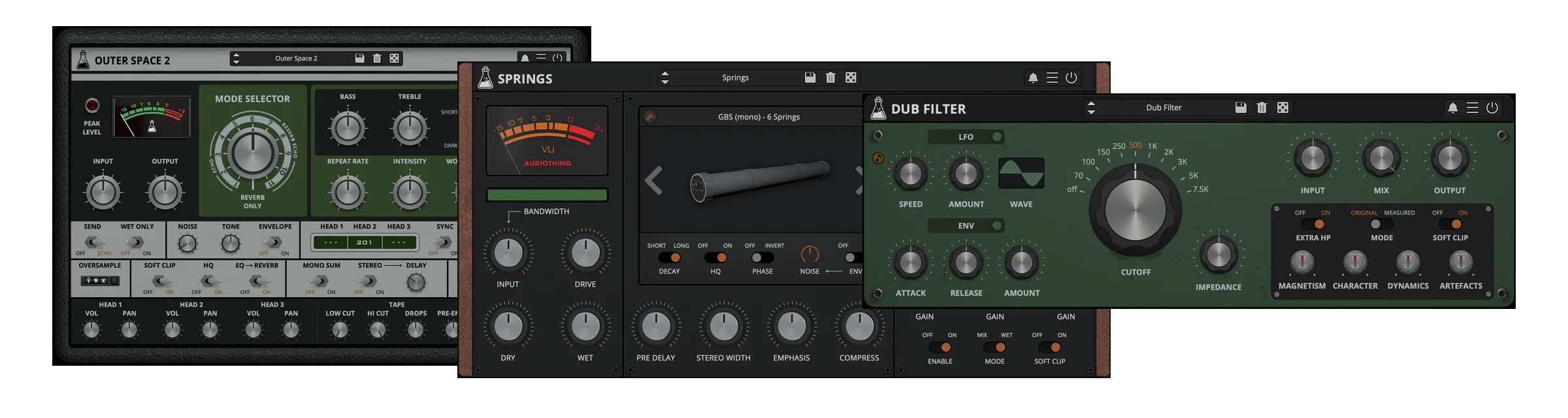Toggle the LFO power button in Dub Filter
Screen dimensions: 1568x418
coord(996,137)
